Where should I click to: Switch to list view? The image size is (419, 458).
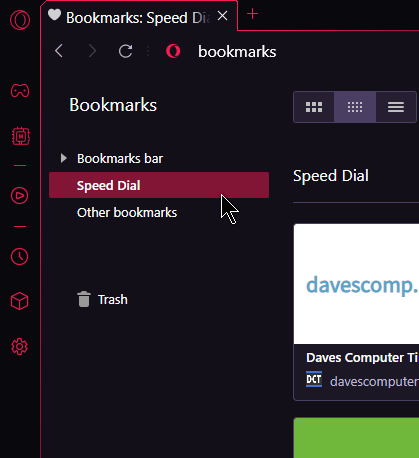(396, 107)
